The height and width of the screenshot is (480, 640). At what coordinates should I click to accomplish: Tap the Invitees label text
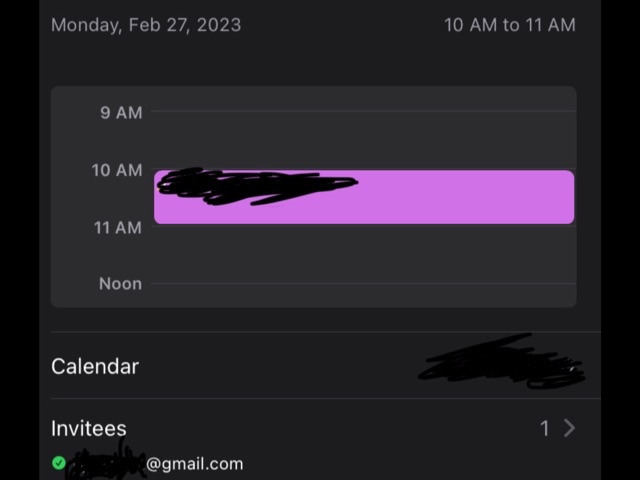89,428
